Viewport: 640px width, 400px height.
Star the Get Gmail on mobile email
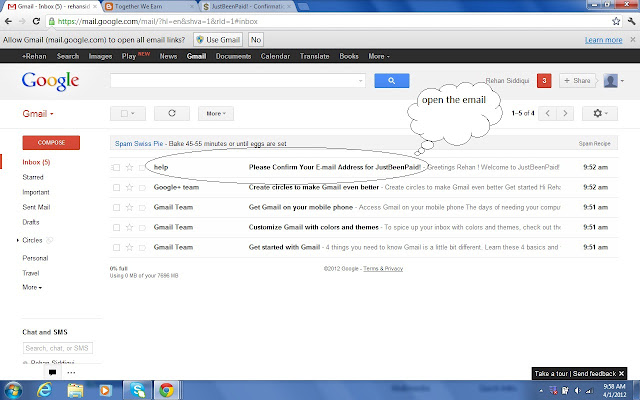click(x=129, y=207)
